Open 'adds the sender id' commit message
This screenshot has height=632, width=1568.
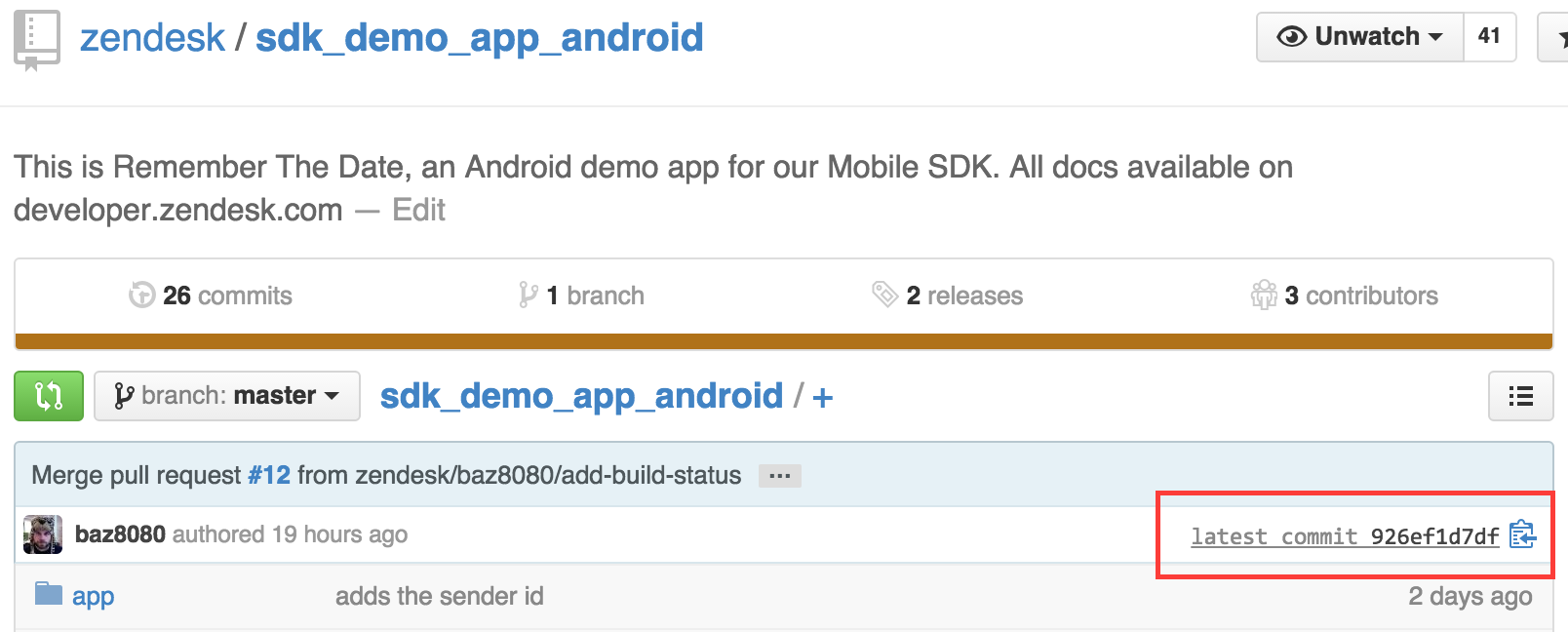pyautogui.click(x=440, y=596)
